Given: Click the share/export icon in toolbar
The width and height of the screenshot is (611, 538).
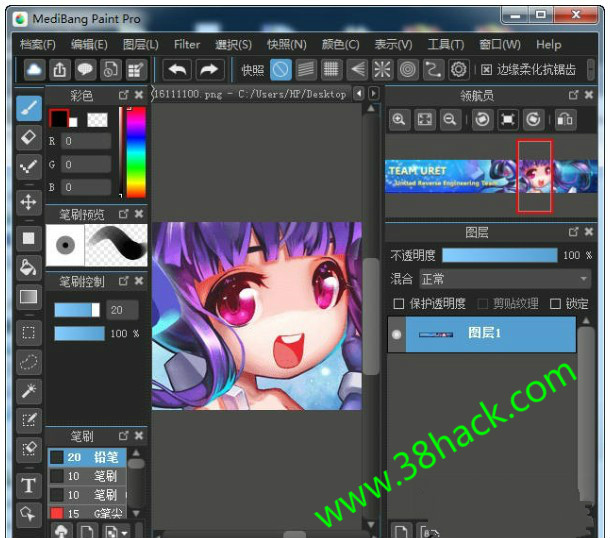Looking at the screenshot, I should pos(60,70).
